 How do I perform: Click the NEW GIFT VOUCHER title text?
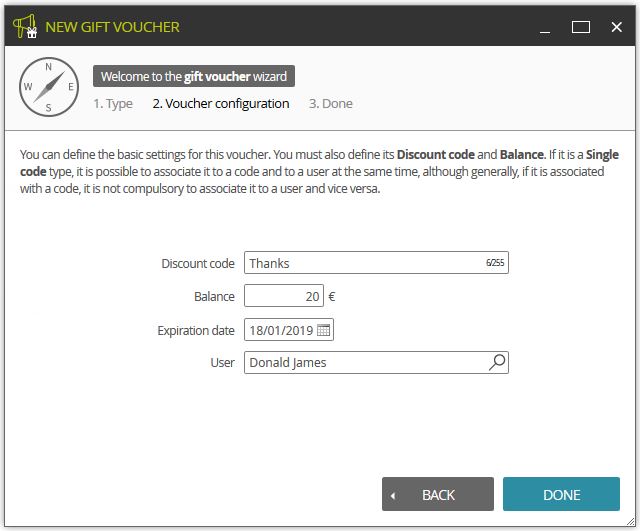click(x=112, y=27)
